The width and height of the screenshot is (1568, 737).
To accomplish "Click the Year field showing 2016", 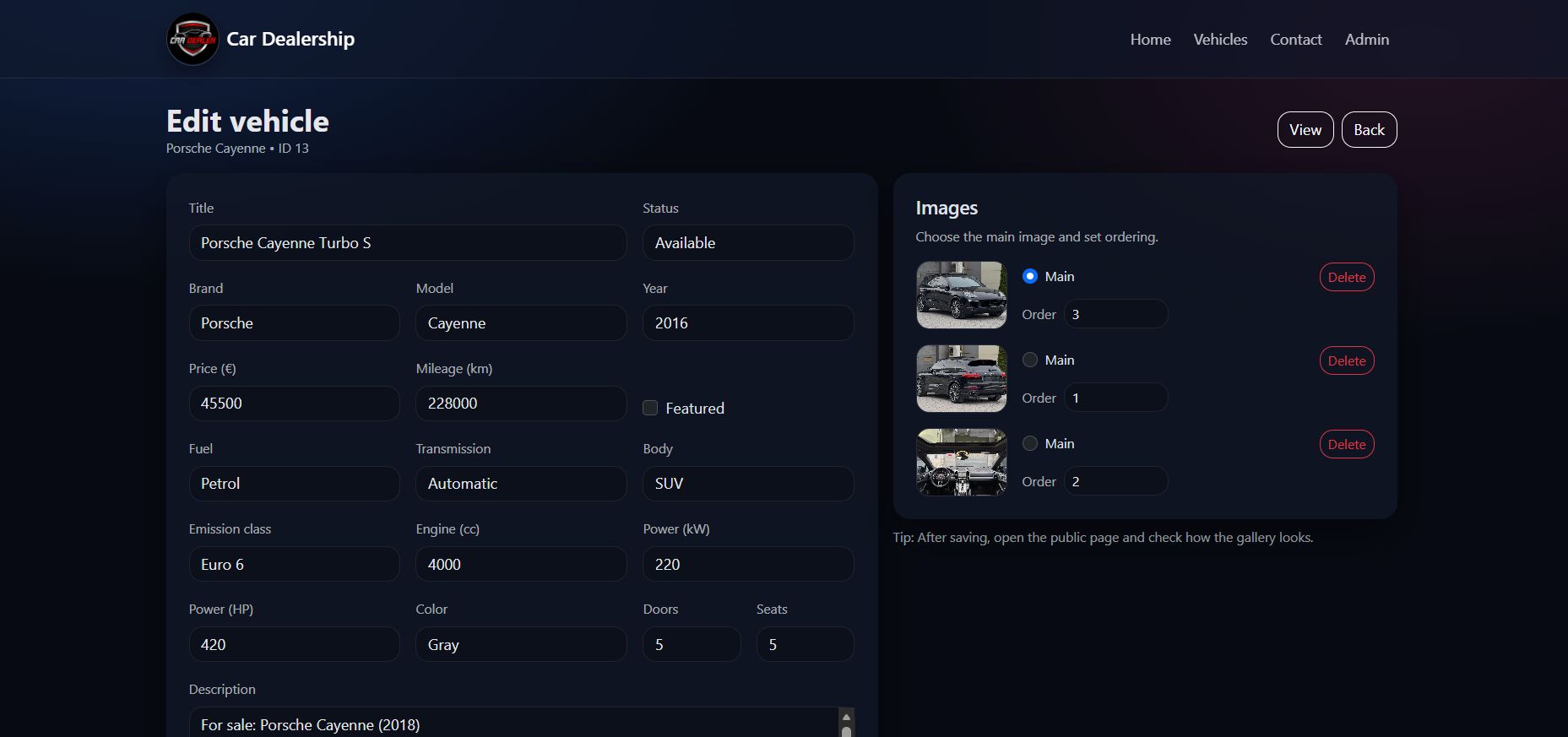I will [748, 322].
